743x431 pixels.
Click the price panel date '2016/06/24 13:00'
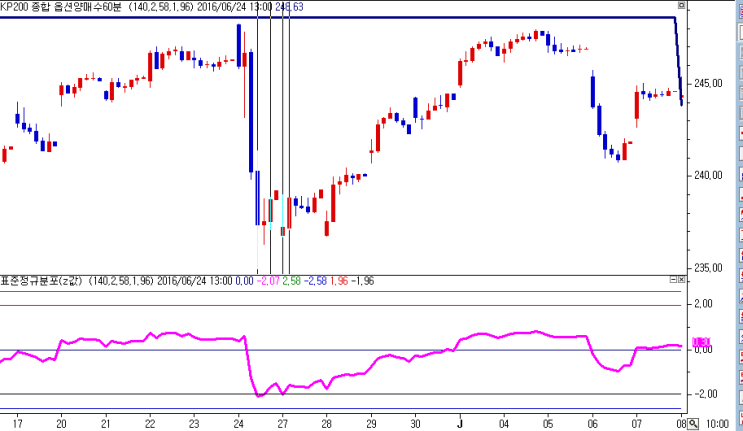pos(234,7)
